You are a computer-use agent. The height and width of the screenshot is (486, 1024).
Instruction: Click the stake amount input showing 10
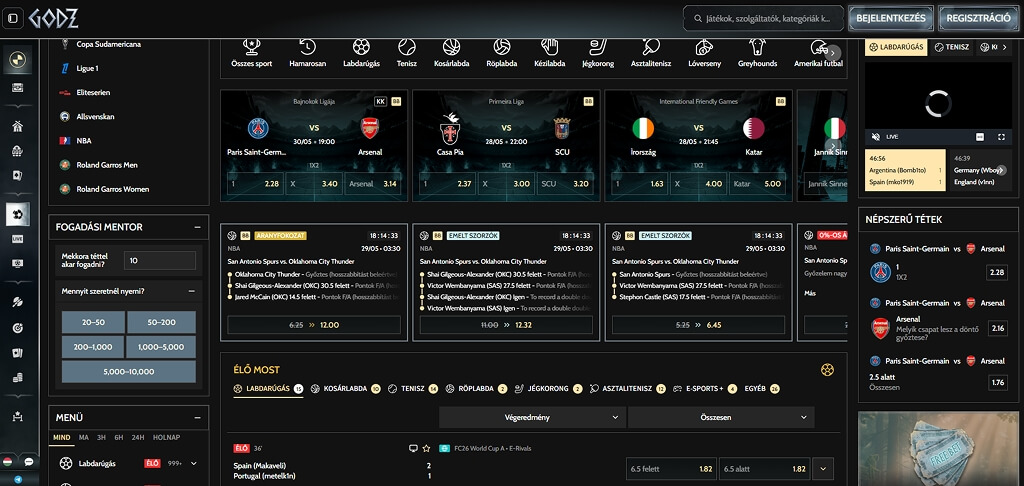(x=159, y=260)
